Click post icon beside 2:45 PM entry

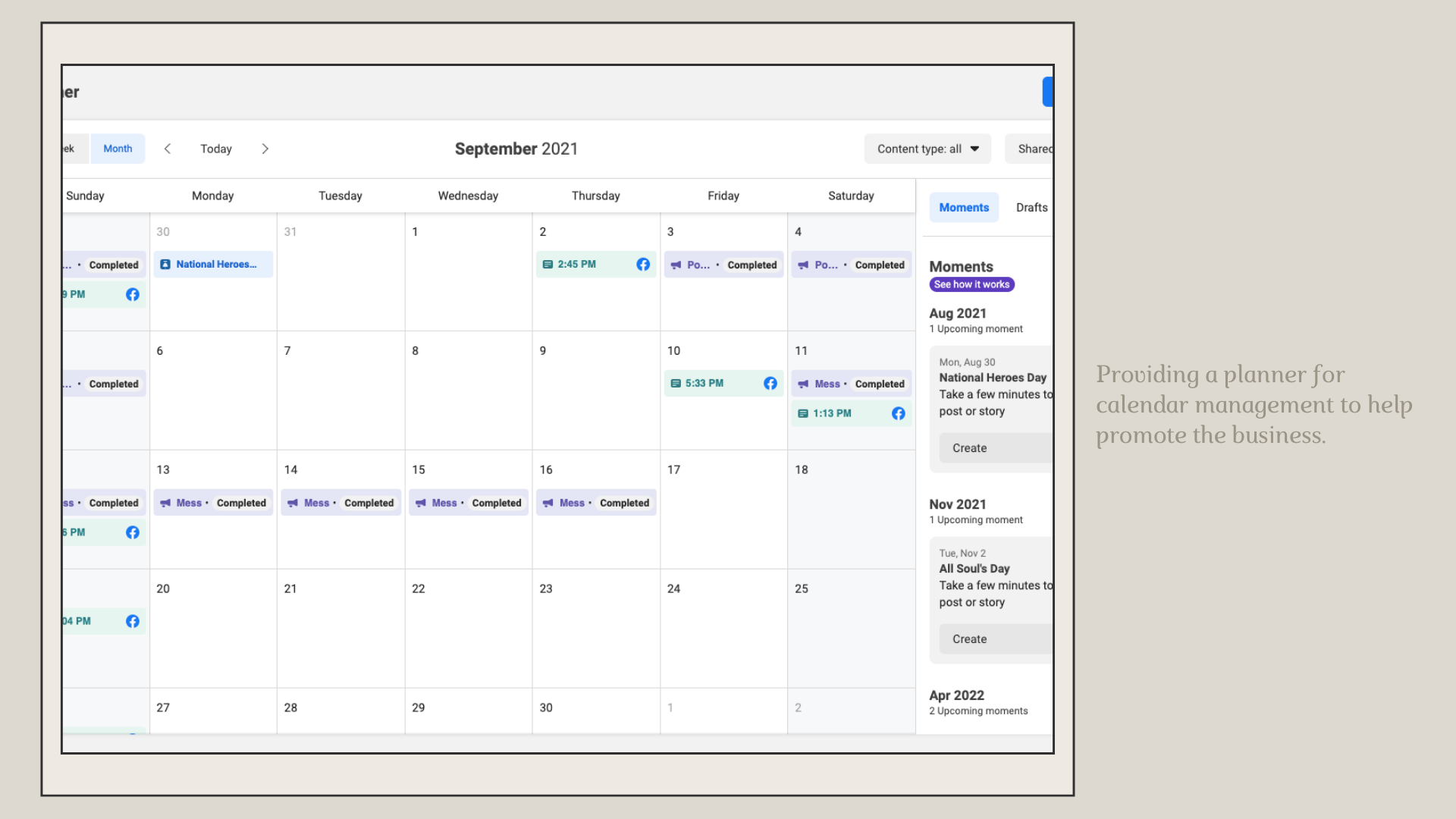click(548, 265)
